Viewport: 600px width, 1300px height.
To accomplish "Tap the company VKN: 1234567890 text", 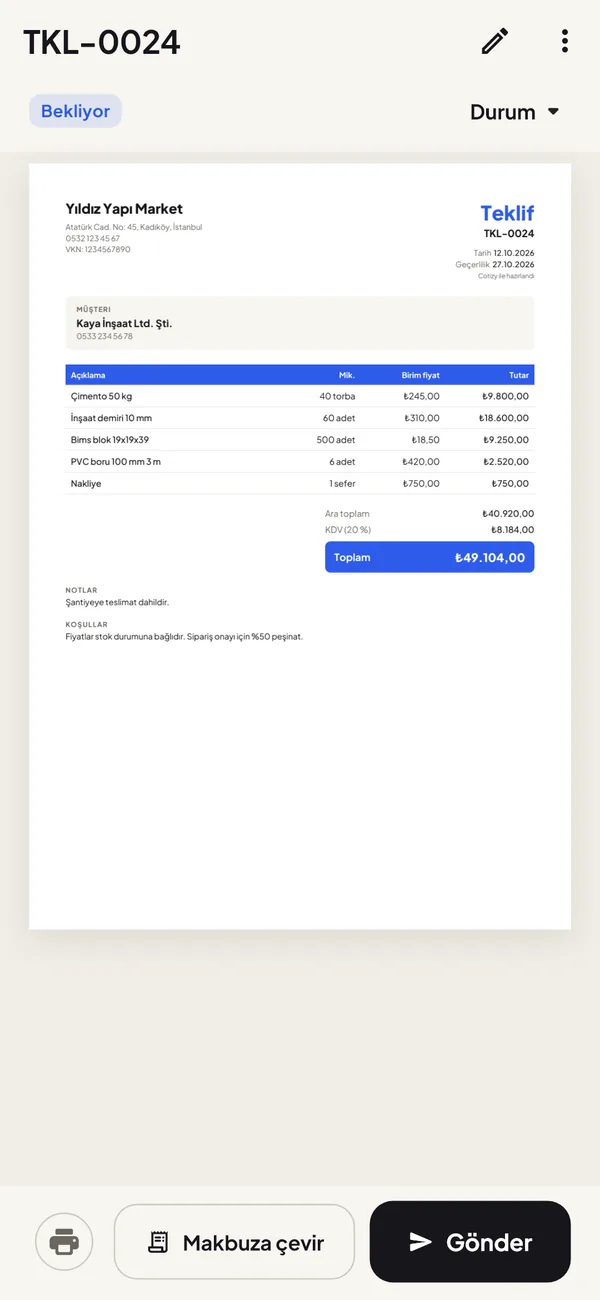I will pos(98,249).
